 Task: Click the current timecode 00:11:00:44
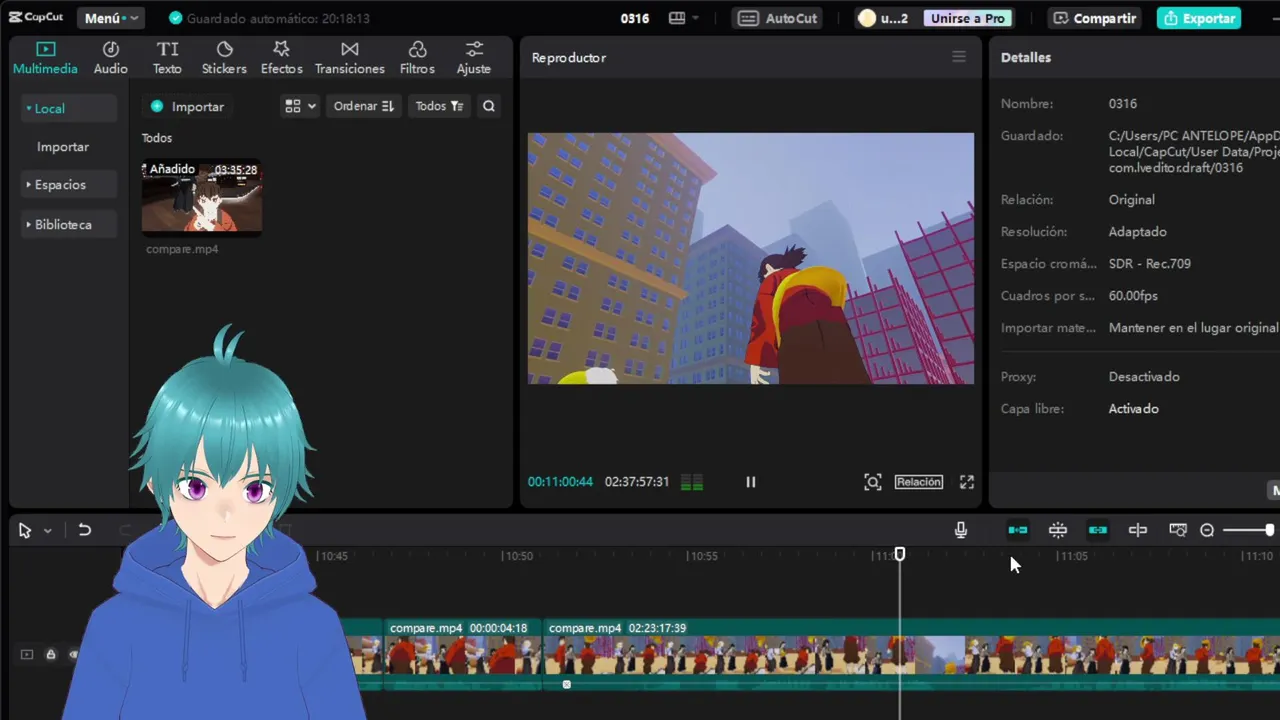click(x=560, y=482)
